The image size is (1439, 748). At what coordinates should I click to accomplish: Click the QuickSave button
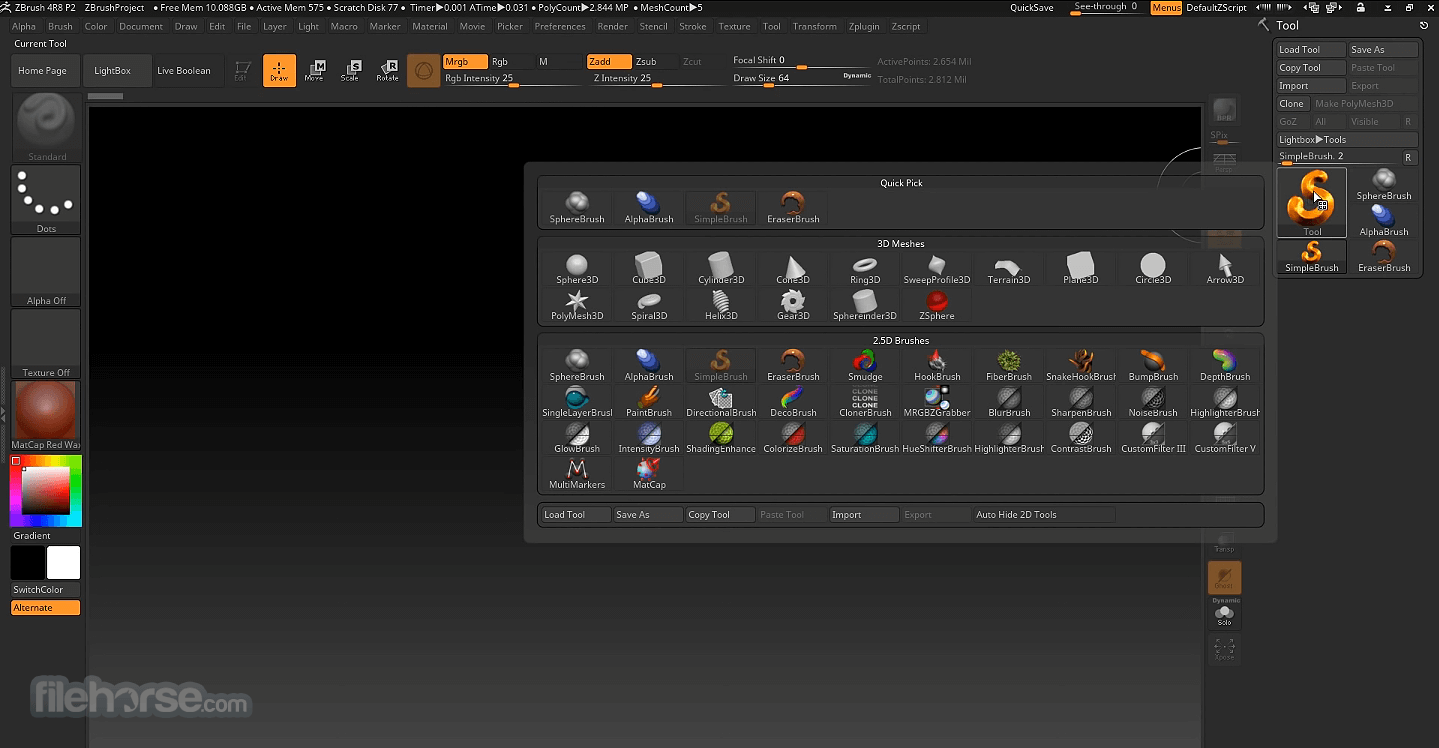pyautogui.click(x=1031, y=8)
